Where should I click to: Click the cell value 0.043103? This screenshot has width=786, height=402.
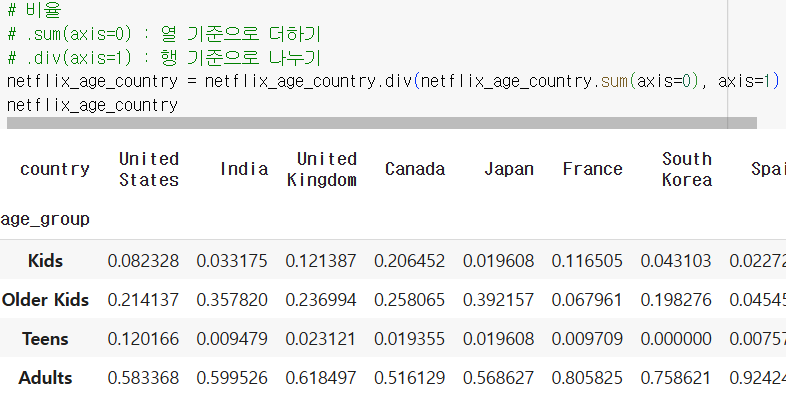pyautogui.click(x=676, y=261)
